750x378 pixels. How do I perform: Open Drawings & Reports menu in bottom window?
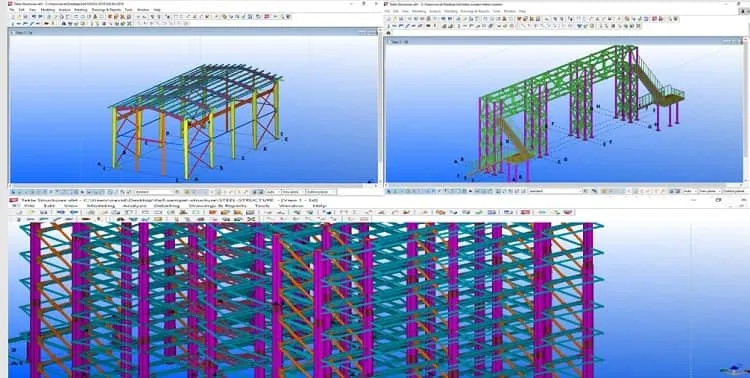tap(217, 206)
